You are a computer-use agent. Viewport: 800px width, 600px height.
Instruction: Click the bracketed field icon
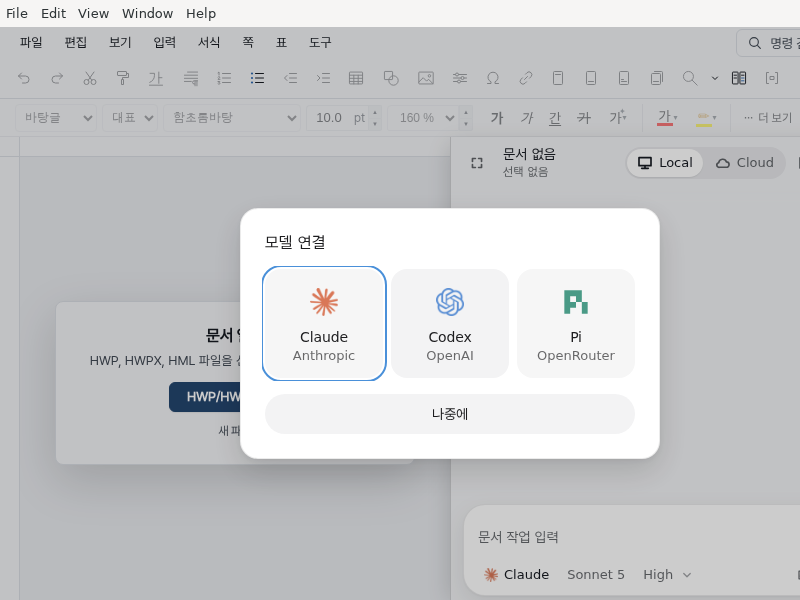[772, 78]
